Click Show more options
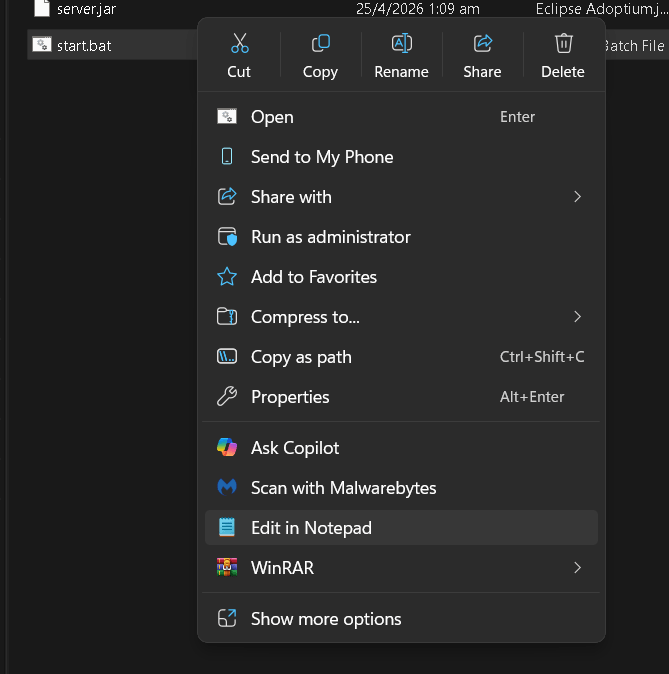The image size is (669, 674). pyautogui.click(x=401, y=619)
